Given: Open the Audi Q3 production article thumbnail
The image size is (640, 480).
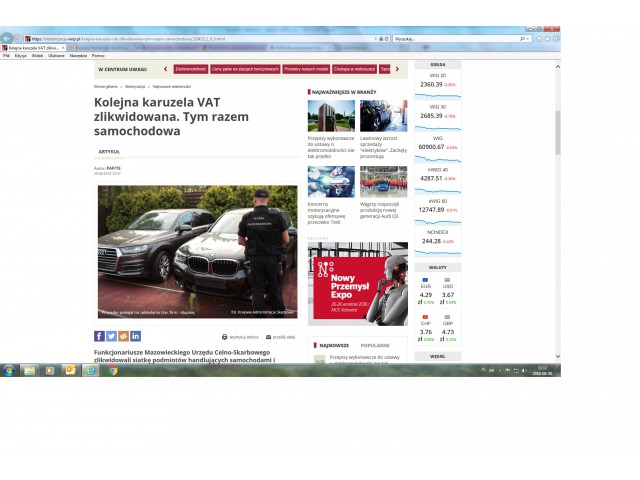Looking at the screenshot, I should tap(383, 182).
